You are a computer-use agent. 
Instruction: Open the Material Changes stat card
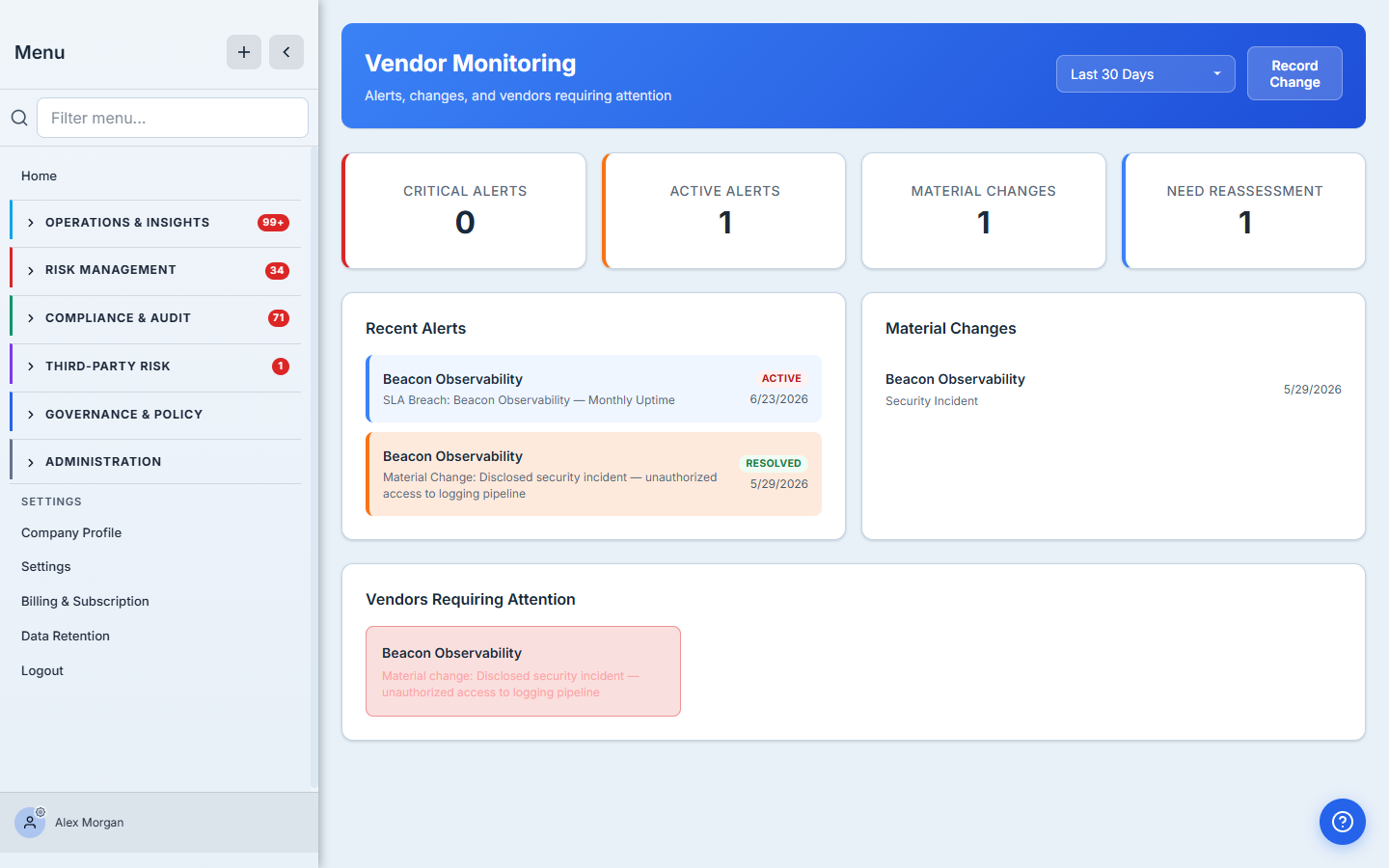point(984,211)
